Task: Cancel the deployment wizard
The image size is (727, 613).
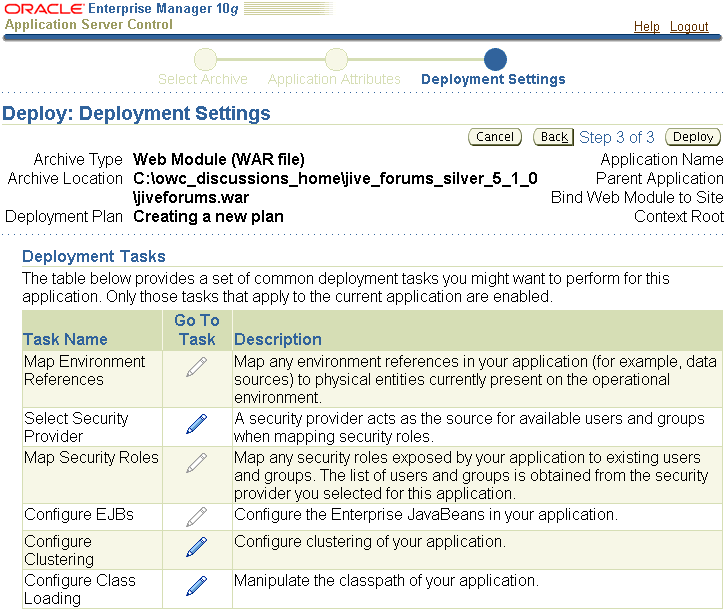Action: coord(495,137)
